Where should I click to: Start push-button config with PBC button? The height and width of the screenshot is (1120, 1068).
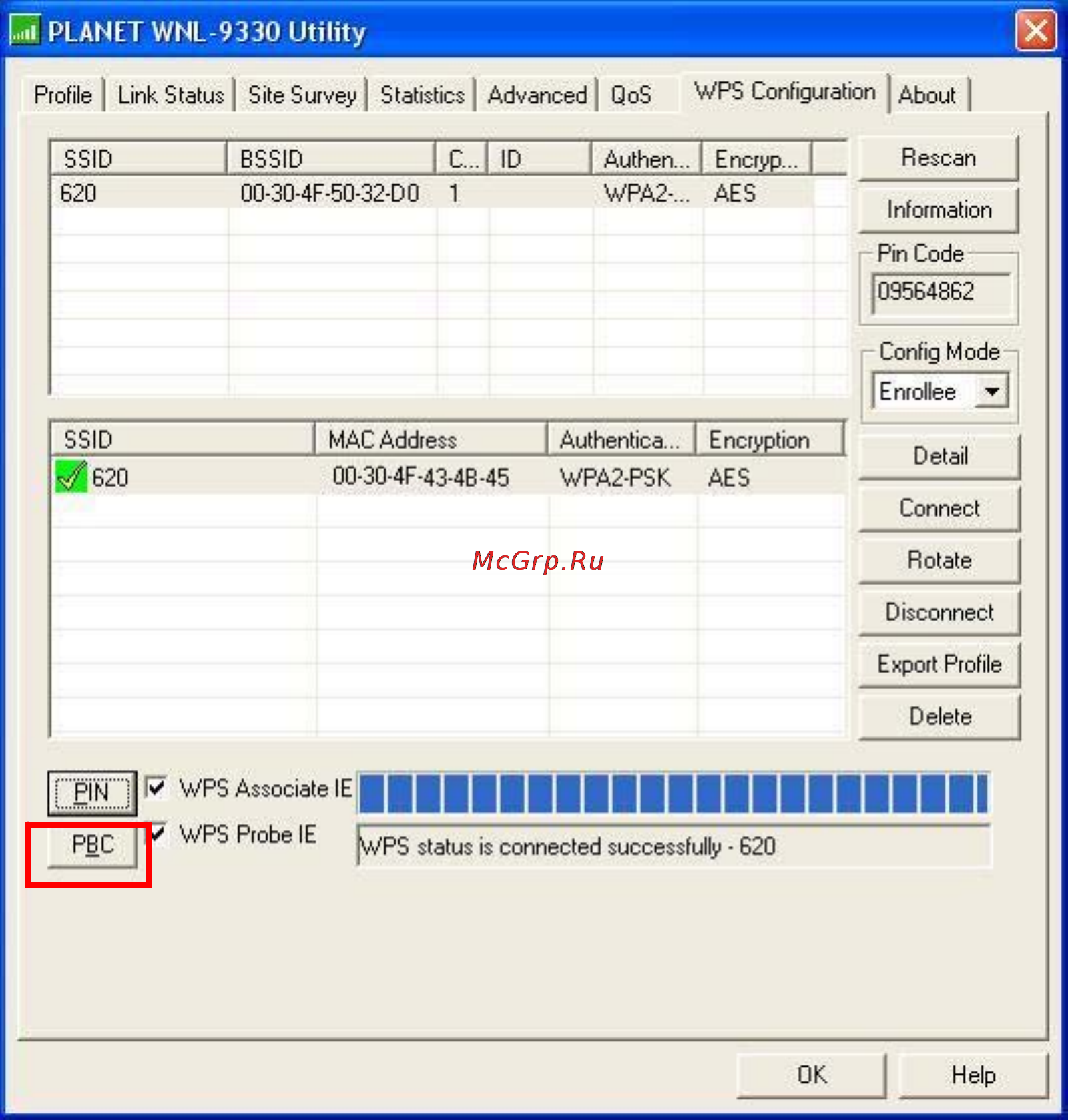point(92,845)
